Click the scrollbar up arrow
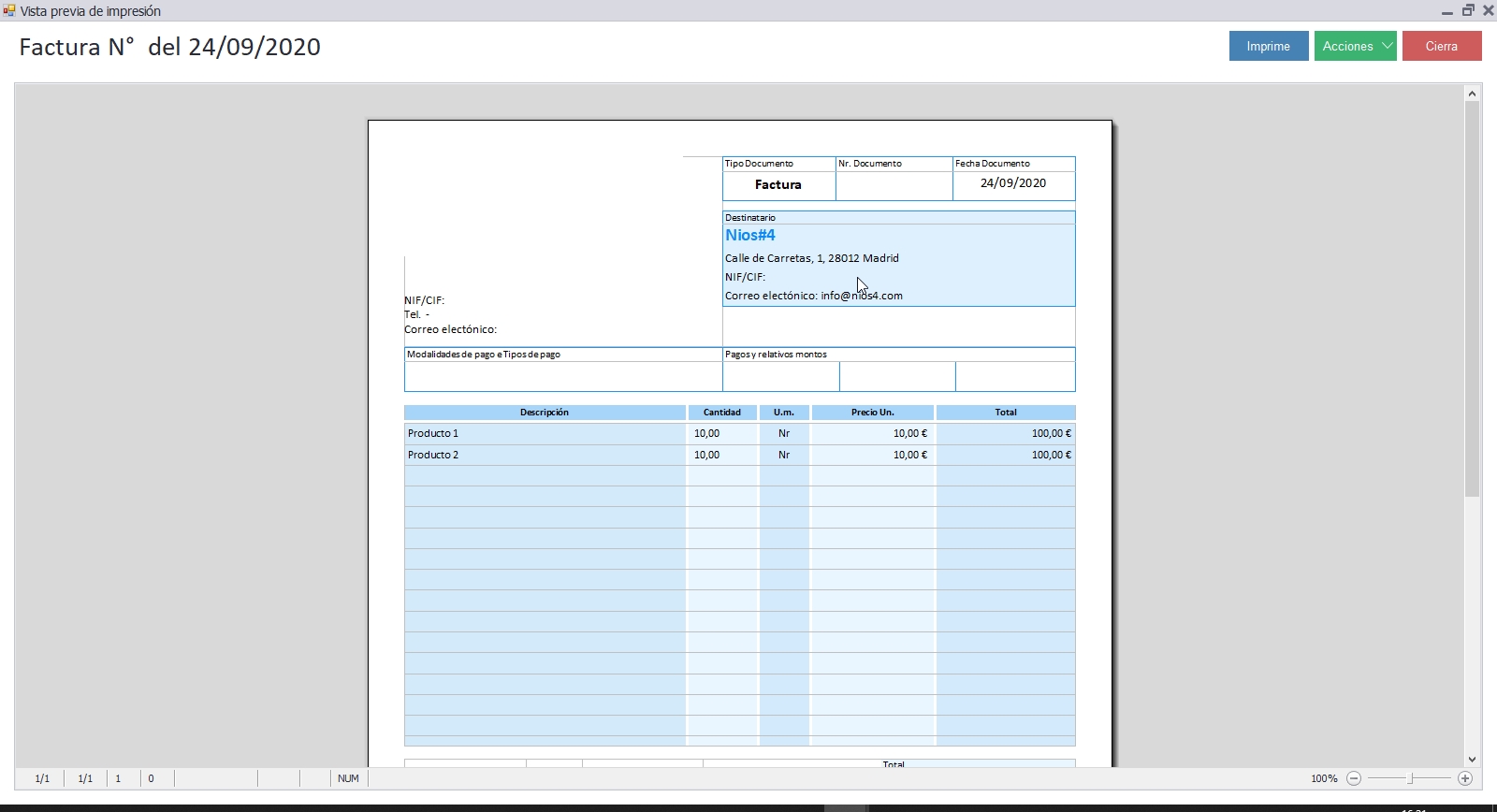The height and width of the screenshot is (812, 1497). (1472, 94)
